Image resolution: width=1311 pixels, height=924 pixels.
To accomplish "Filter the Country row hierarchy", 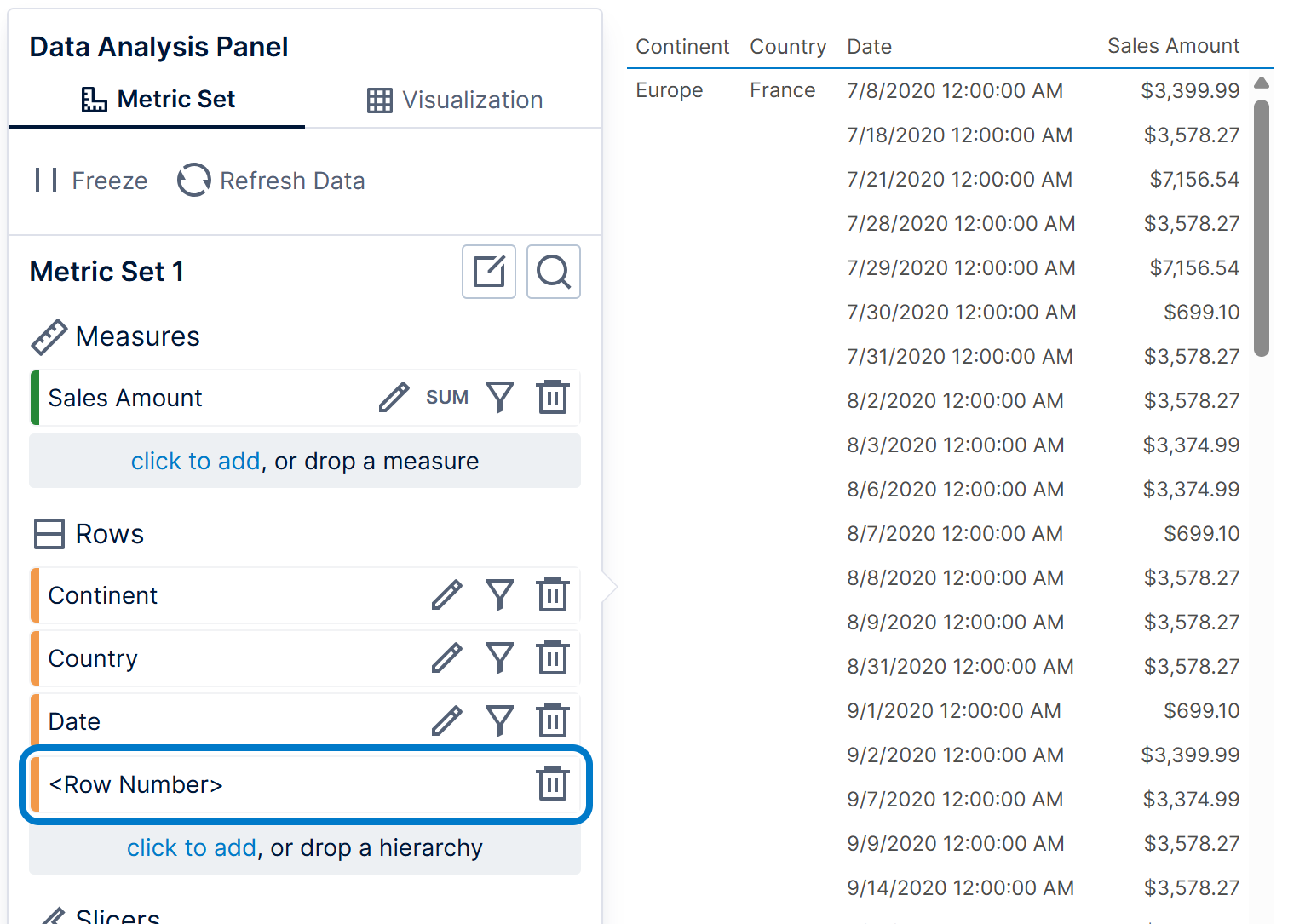I will pos(500,658).
